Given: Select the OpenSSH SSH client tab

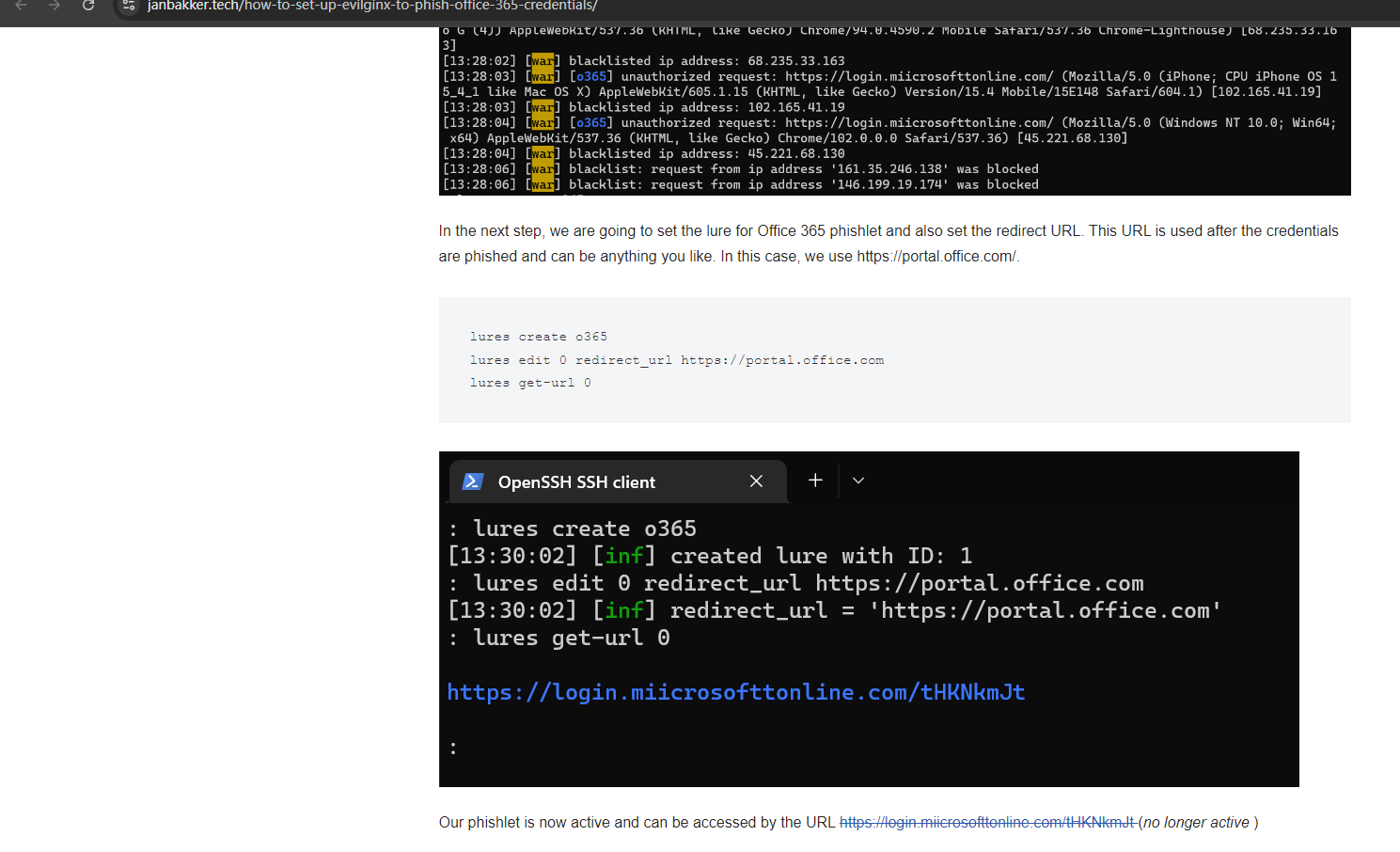Looking at the screenshot, I should [x=618, y=481].
